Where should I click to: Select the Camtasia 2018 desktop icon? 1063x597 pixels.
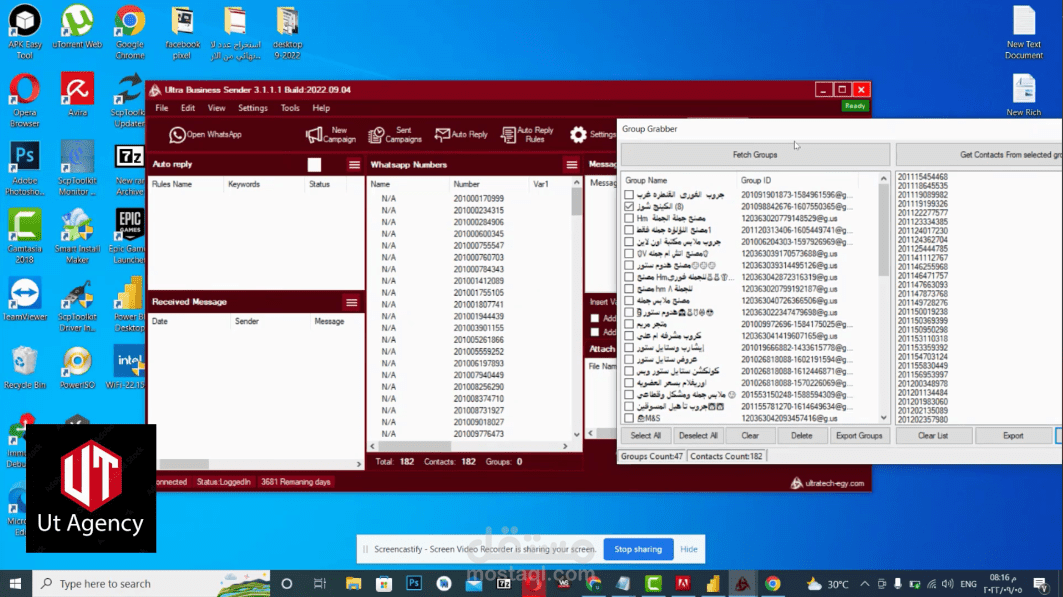(25, 236)
